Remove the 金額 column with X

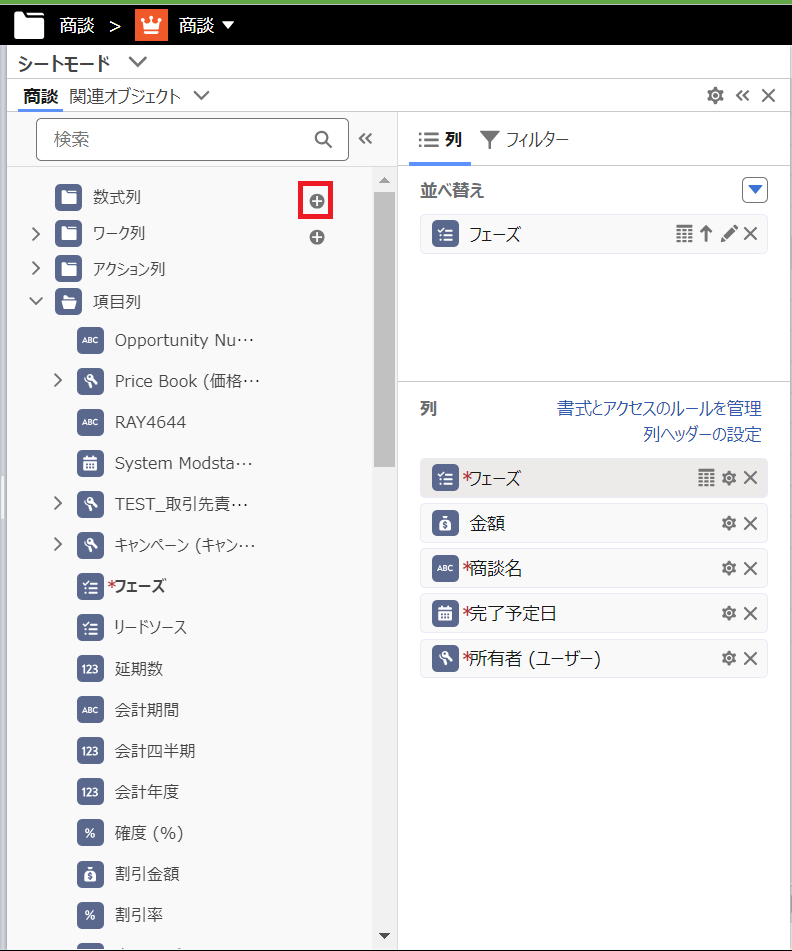[750, 523]
